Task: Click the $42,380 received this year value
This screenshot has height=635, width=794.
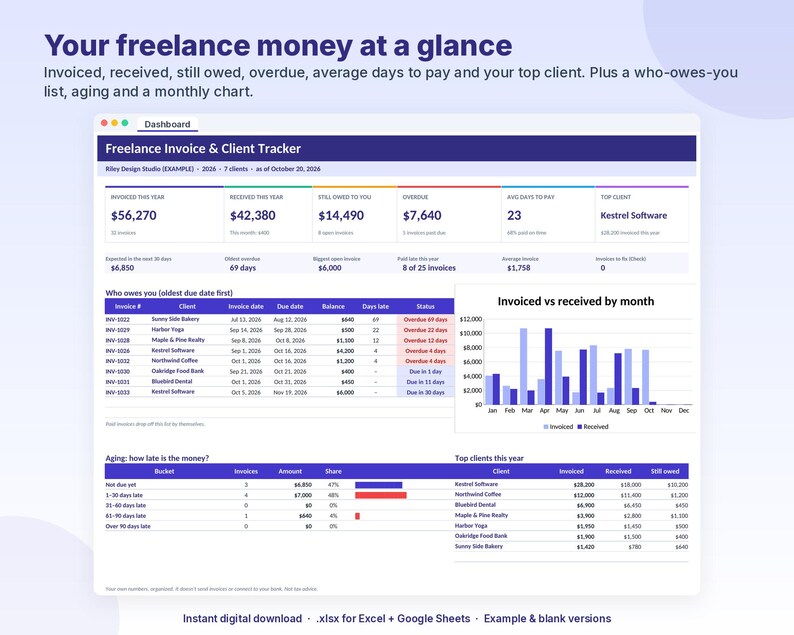Action: click(253, 216)
